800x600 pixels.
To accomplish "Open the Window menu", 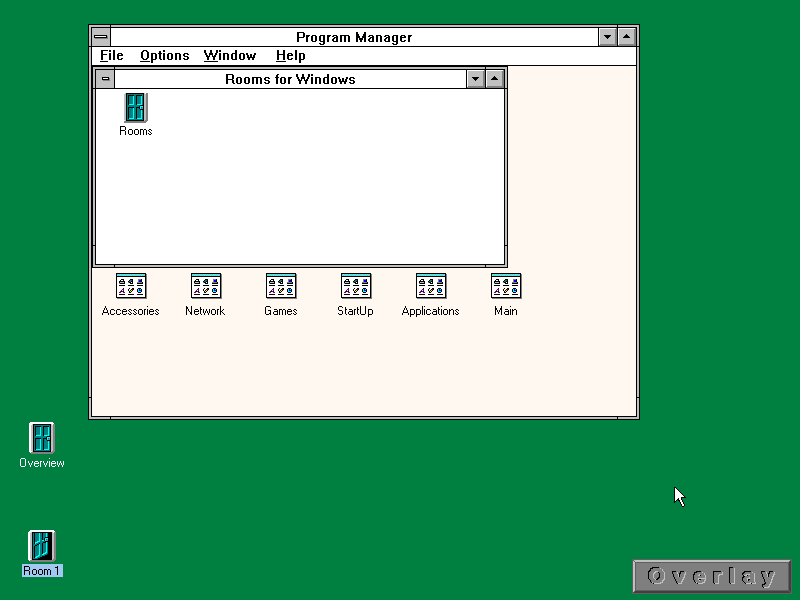I will pyautogui.click(x=230, y=56).
